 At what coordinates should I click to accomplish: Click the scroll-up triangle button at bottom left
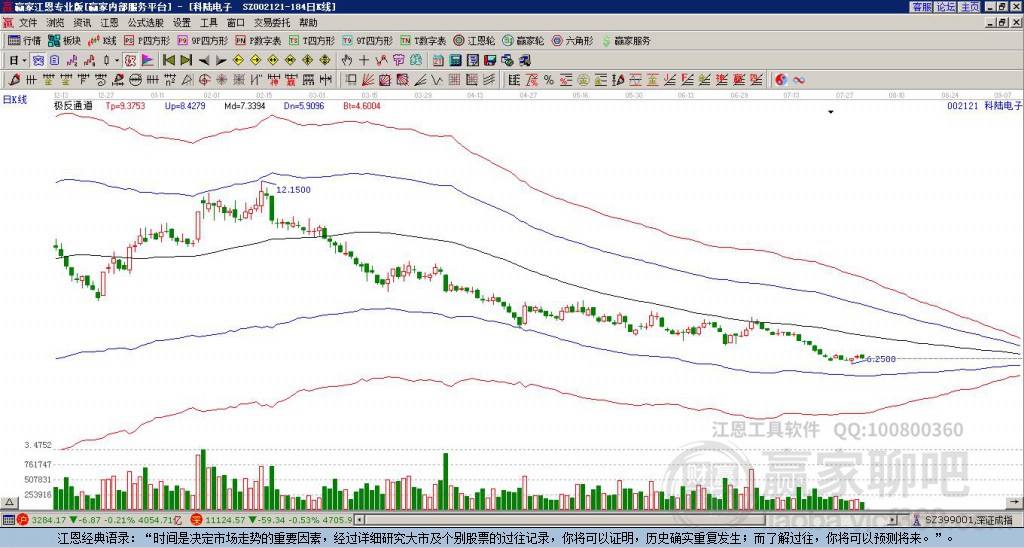click(9, 503)
